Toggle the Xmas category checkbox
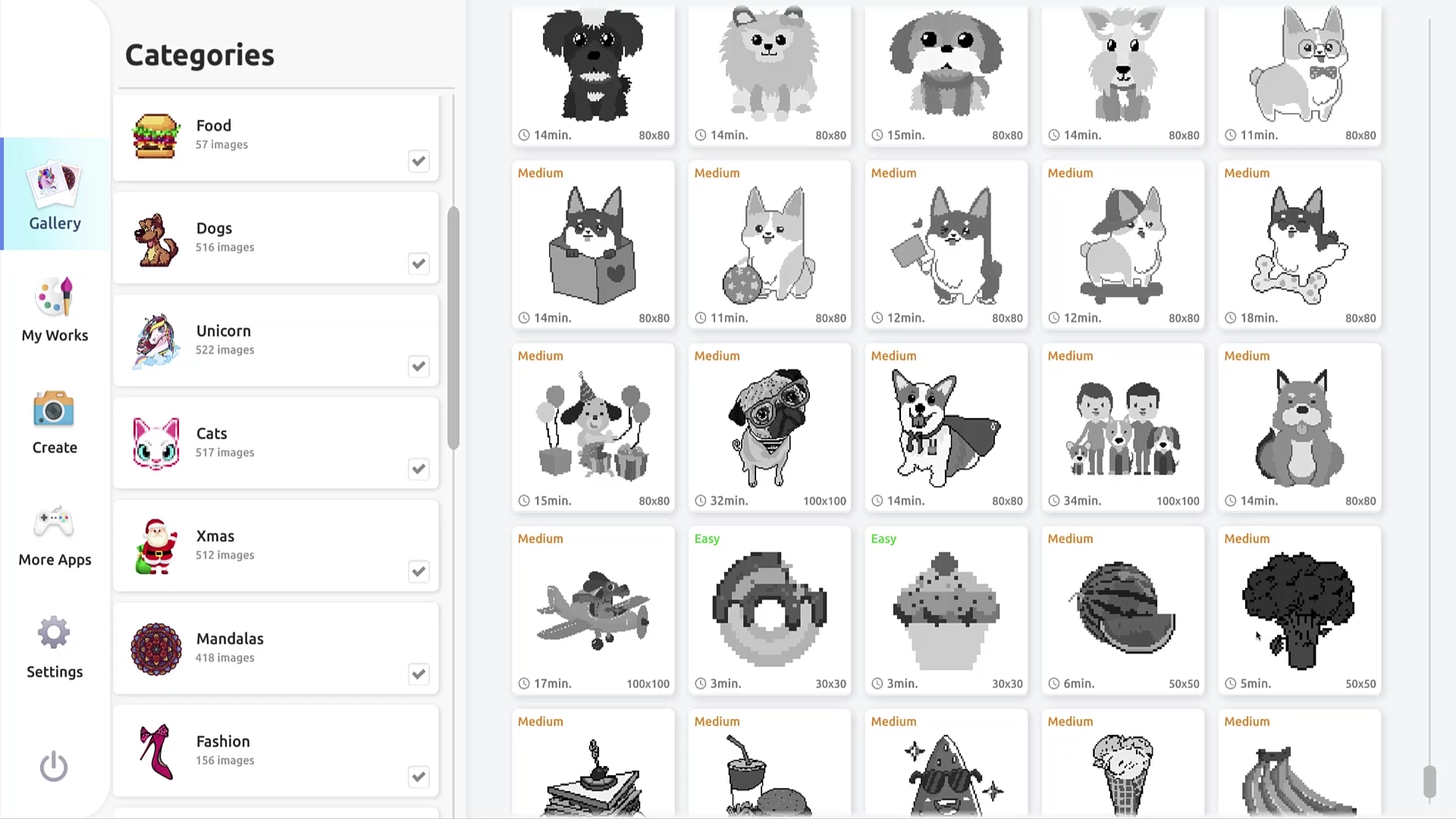1456x819 pixels. tap(419, 572)
